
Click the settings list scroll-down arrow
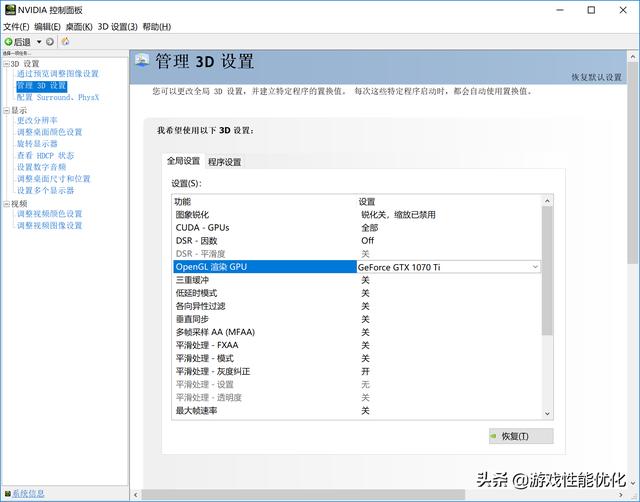coord(547,413)
